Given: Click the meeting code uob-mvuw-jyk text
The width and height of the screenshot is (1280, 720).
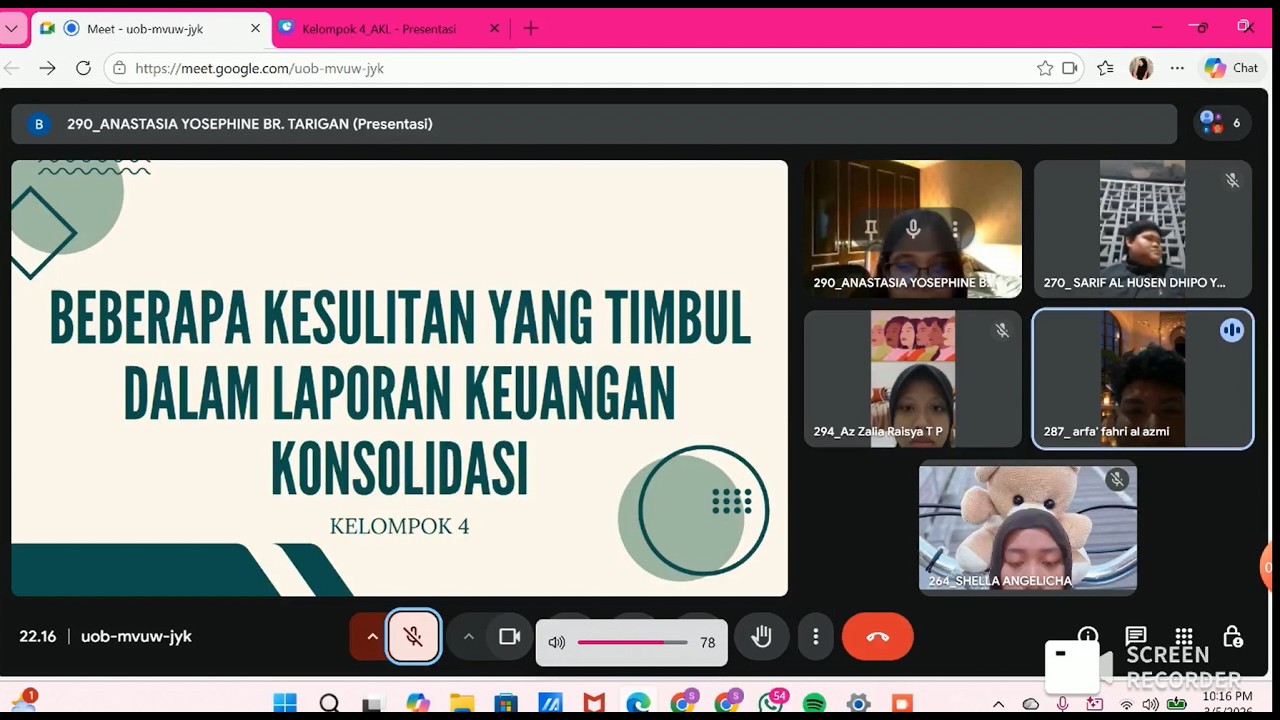Looking at the screenshot, I should point(136,636).
